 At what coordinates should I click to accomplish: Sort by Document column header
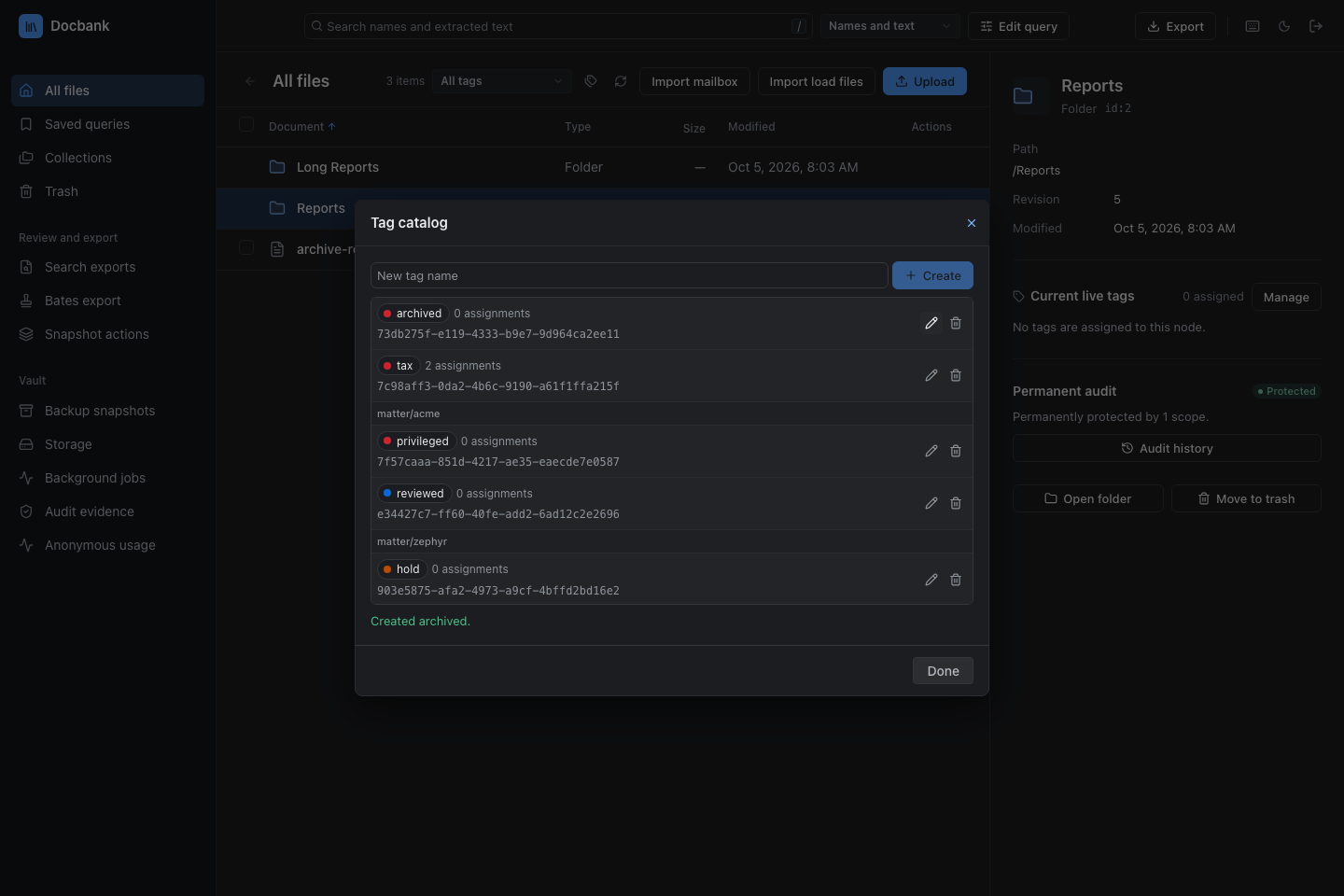pyautogui.click(x=301, y=127)
